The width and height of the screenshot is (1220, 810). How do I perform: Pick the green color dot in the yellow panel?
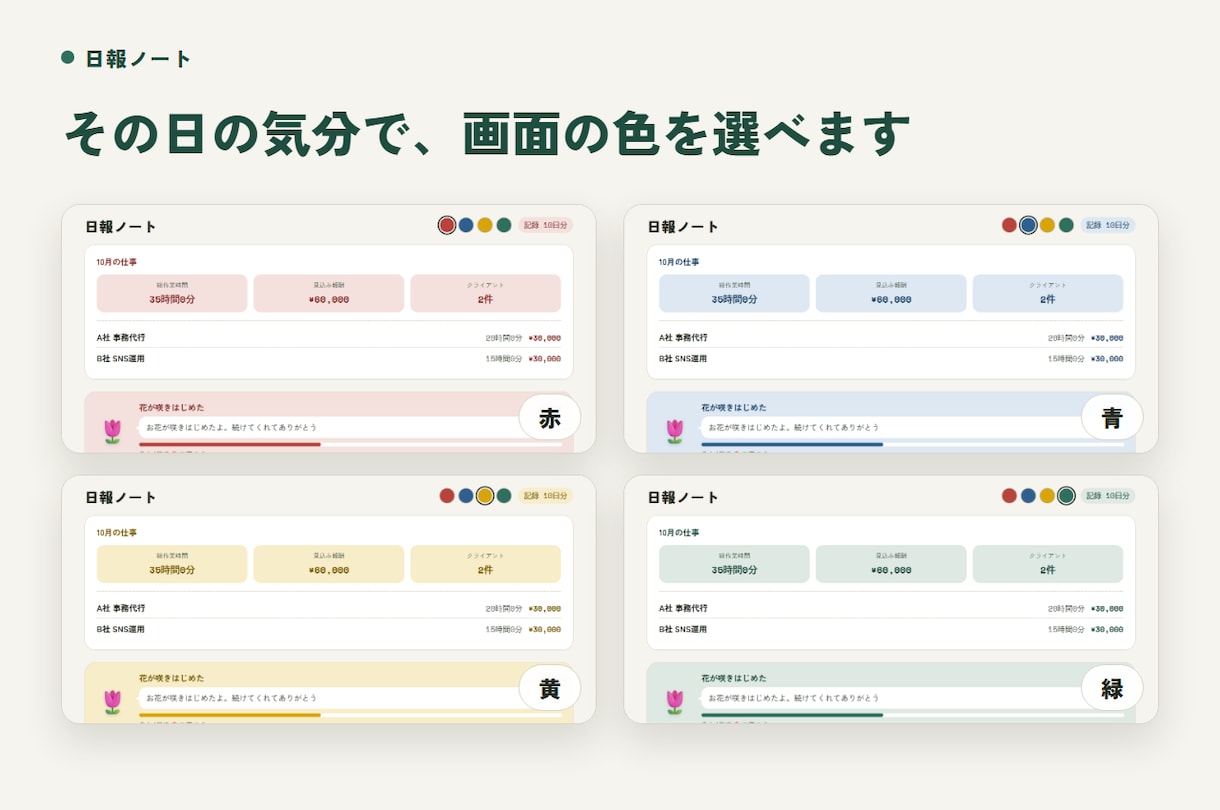coord(504,495)
